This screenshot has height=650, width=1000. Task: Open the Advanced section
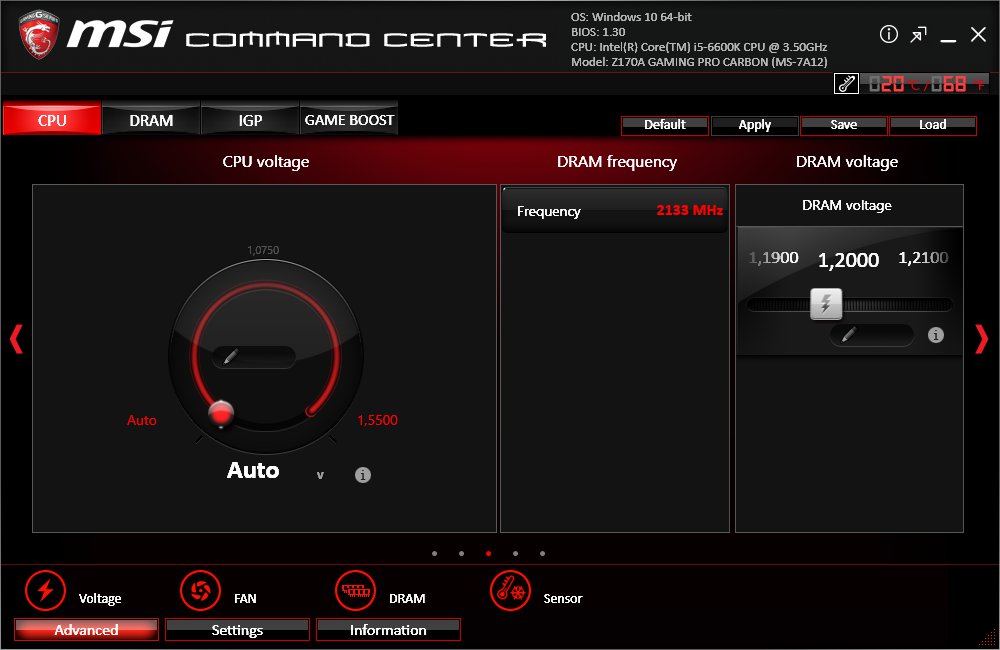[x=86, y=630]
